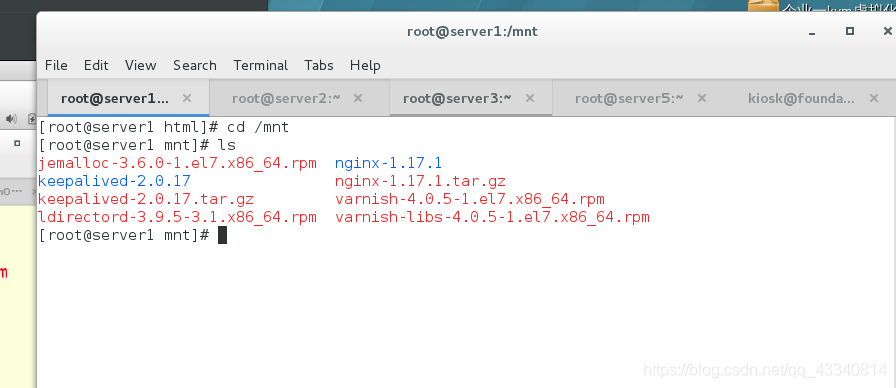
Task: Close the root@server1 tab
Action: coord(187,98)
